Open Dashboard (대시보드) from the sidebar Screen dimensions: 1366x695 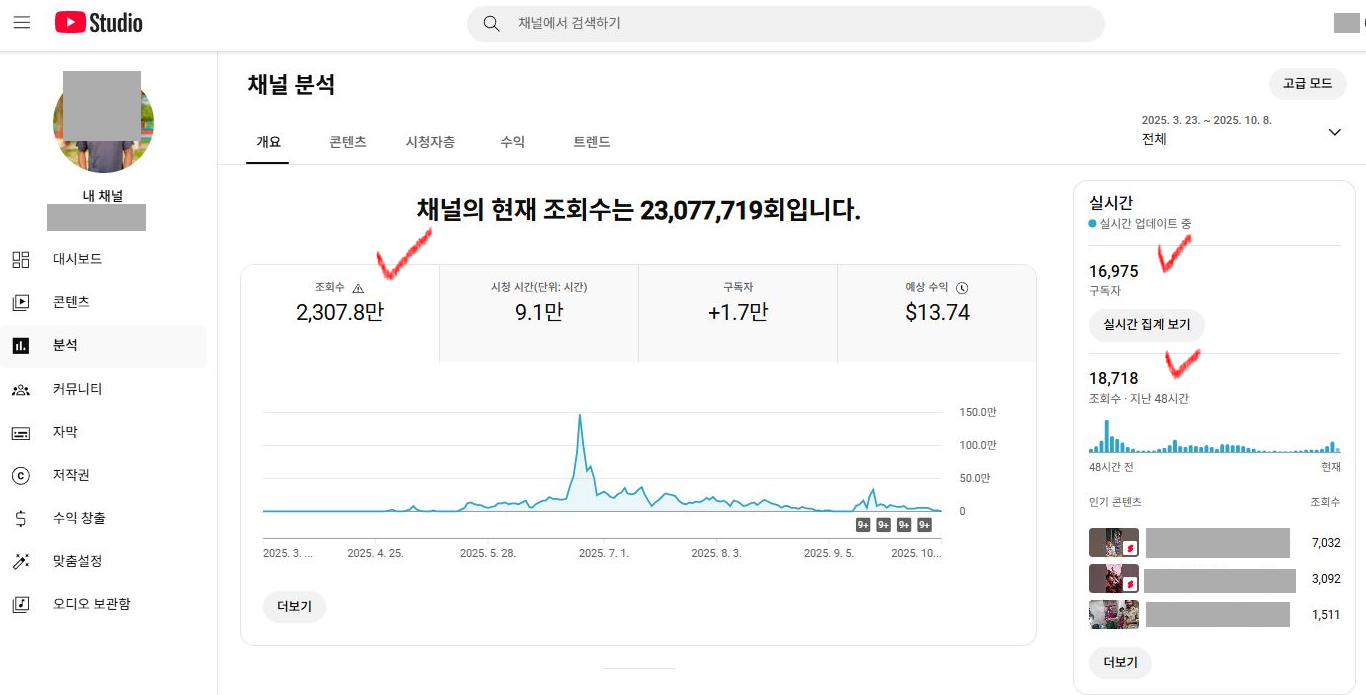coord(77,259)
